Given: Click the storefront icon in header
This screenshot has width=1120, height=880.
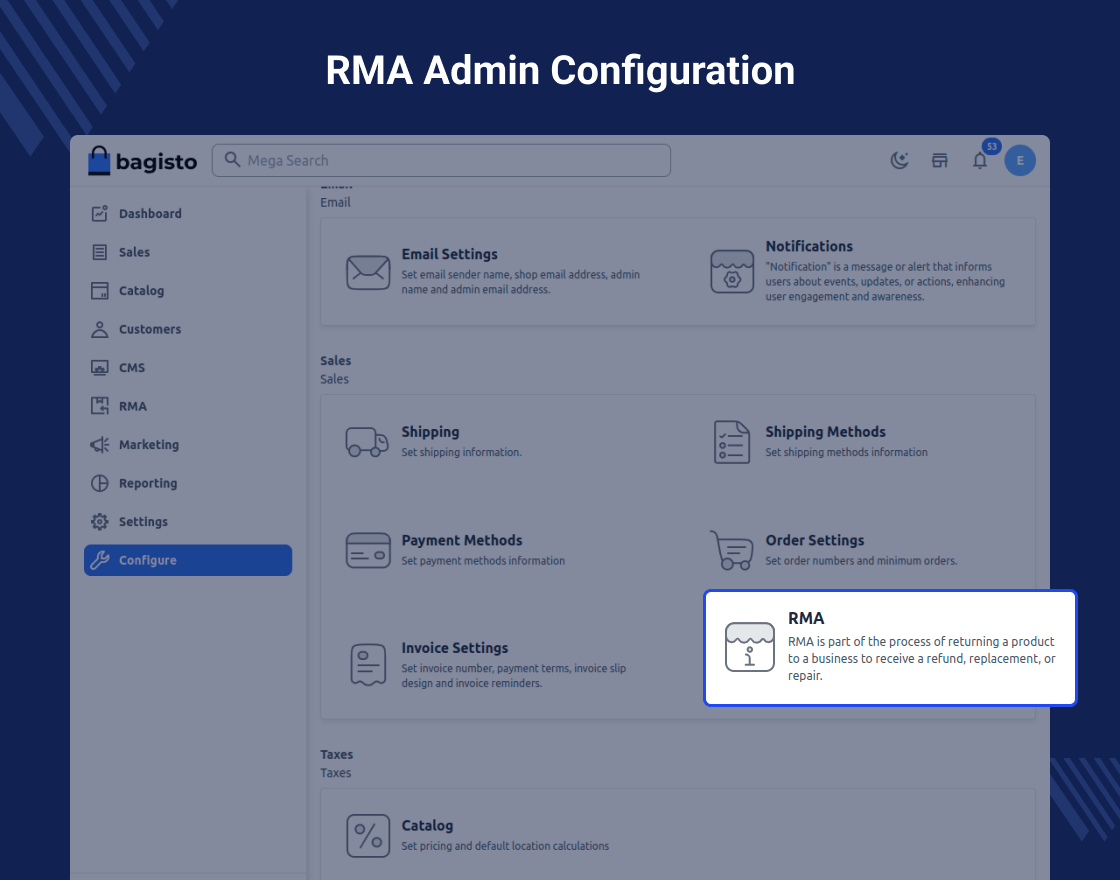Looking at the screenshot, I should tap(939, 161).
